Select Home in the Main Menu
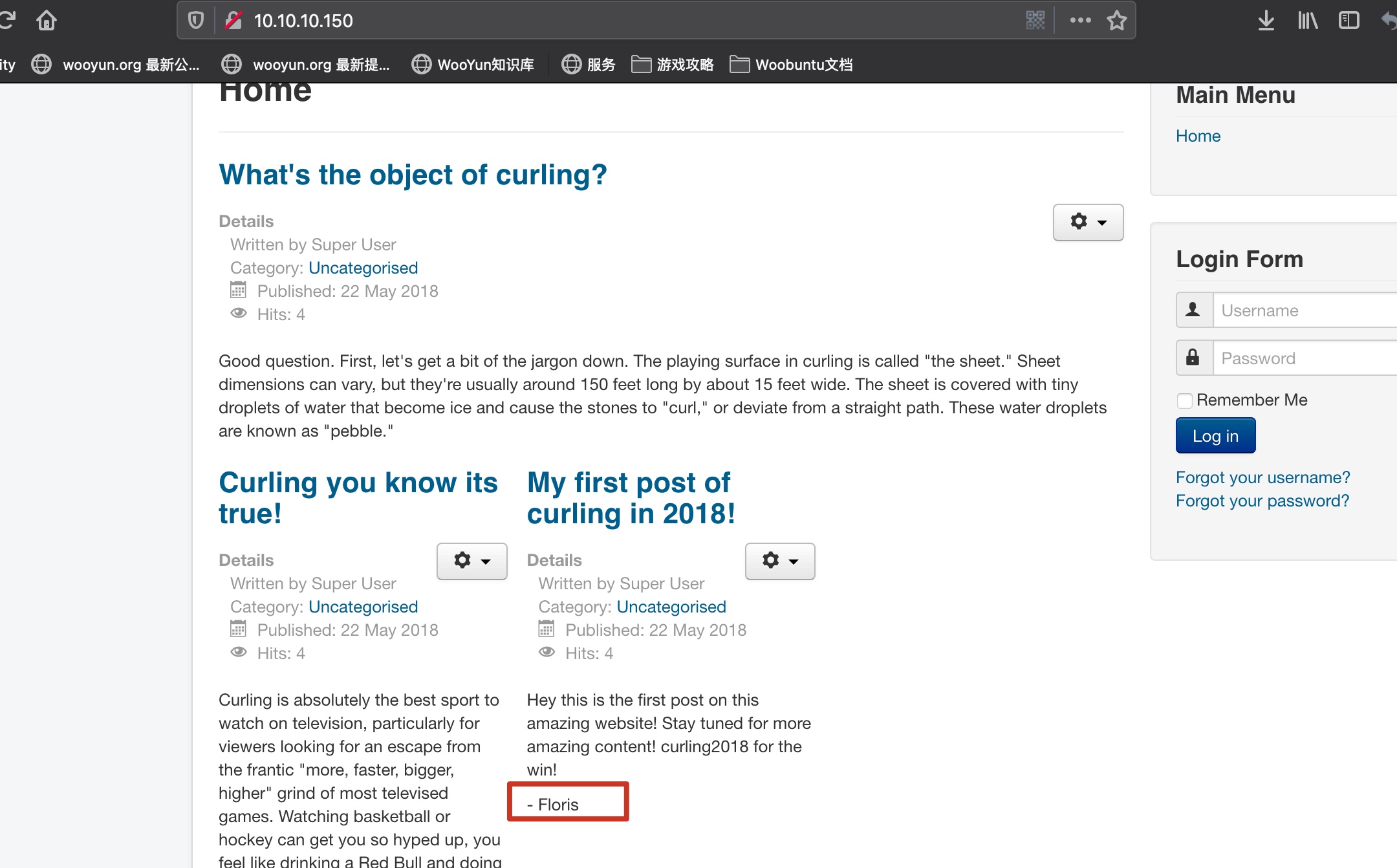 [x=1198, y=136]
